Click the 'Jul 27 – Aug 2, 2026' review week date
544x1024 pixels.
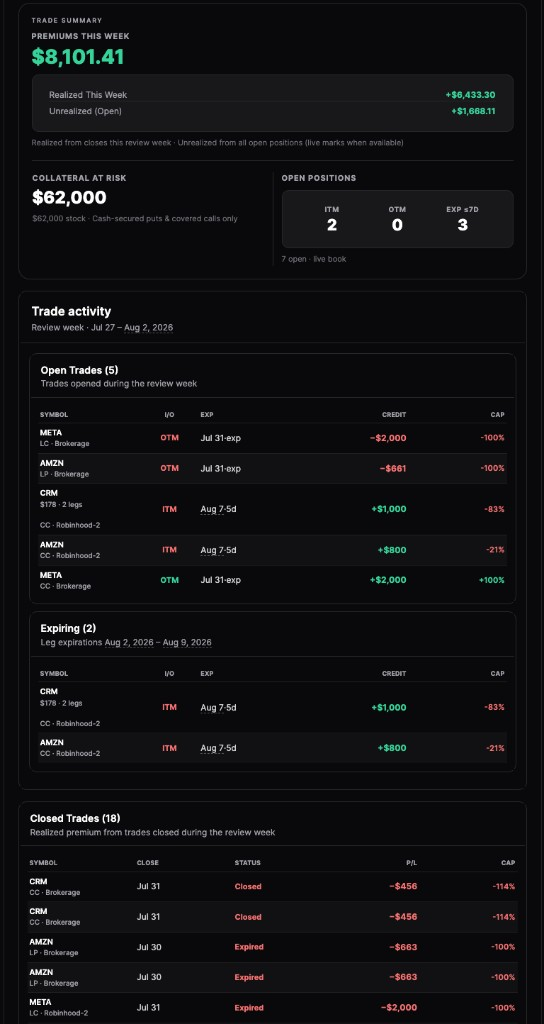tap(131, 327)
